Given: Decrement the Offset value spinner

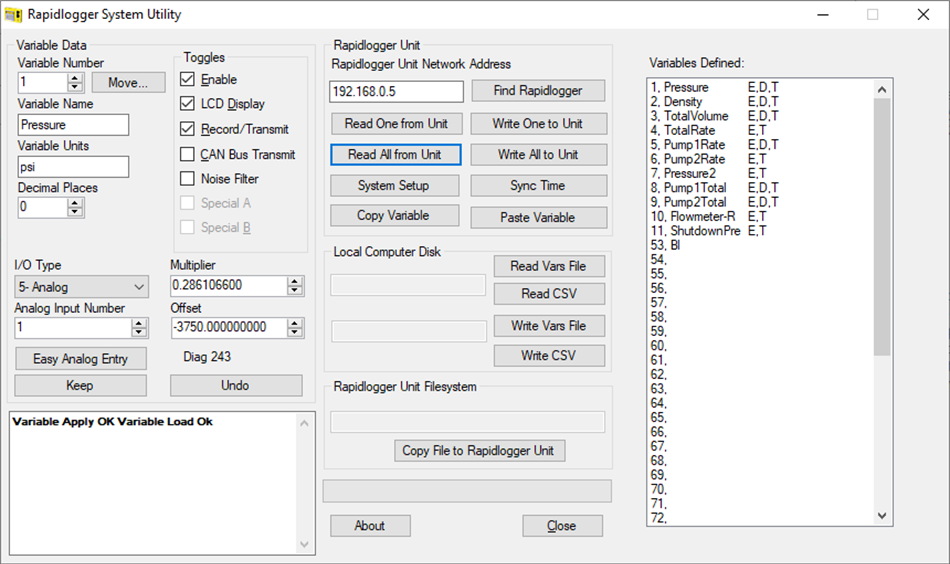Looking at the screenshot, I should 294,332.
